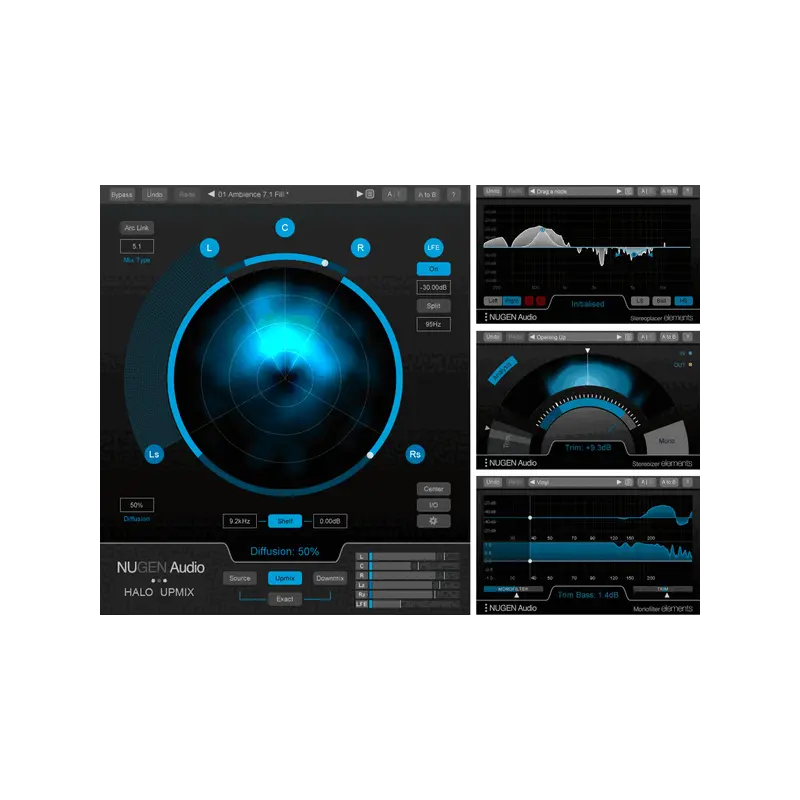Toggle Arc Link button
The width and height of the screenshot is (800, 800).
click(137, 228)
